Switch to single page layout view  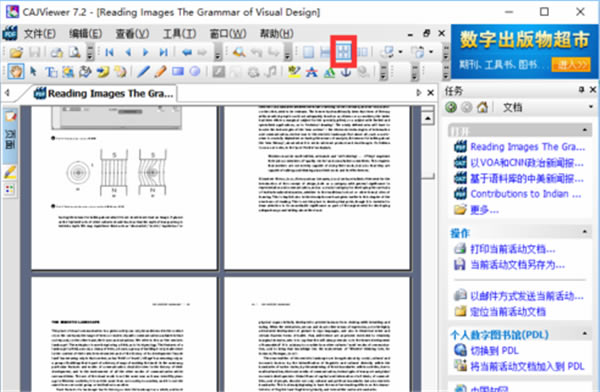pos(308,52)
